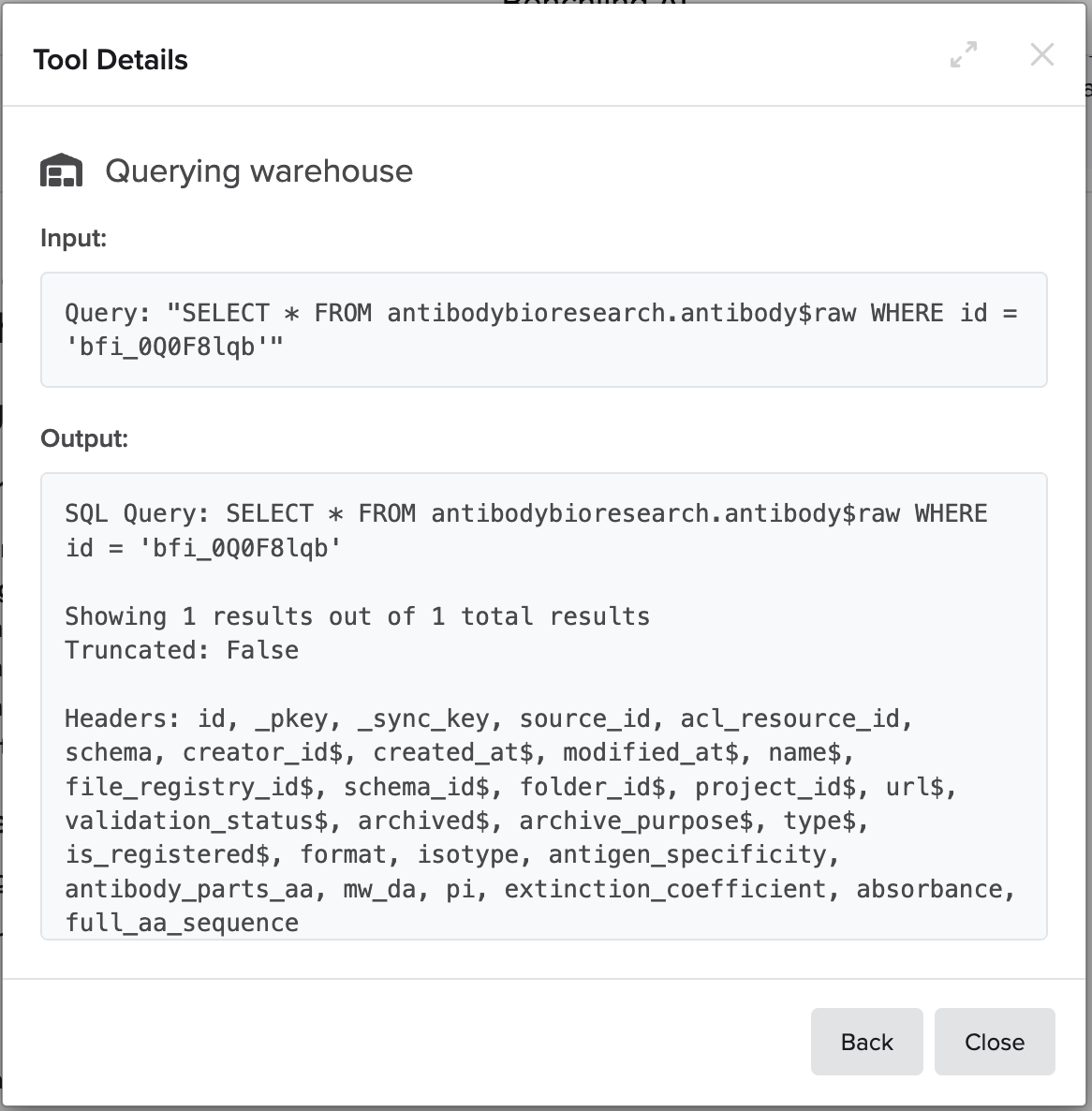
Task: Click the validation_status$ header name
Action: click(197, 821)
